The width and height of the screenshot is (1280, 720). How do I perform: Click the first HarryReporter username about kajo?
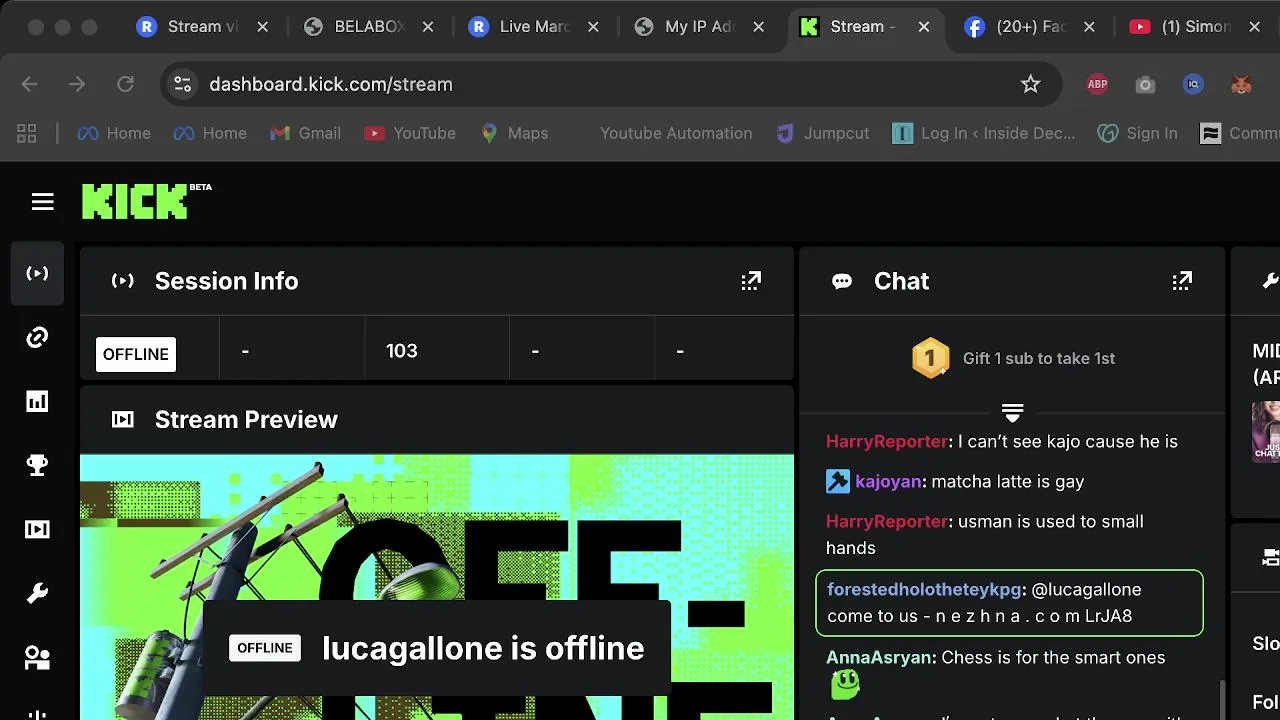[887, 441]
